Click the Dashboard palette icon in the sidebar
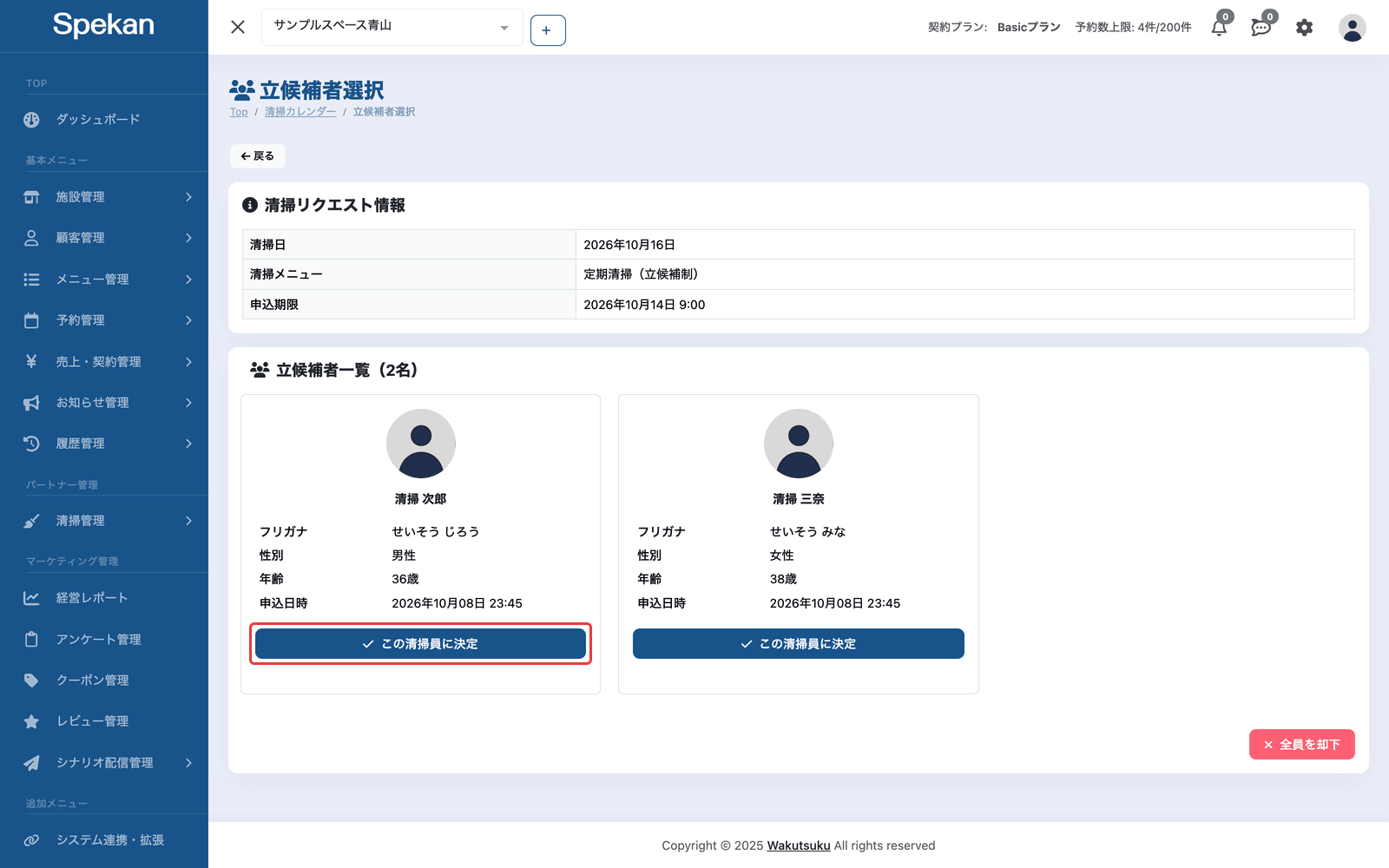This screenshot has height=868, width=1389. coord(31,120)
